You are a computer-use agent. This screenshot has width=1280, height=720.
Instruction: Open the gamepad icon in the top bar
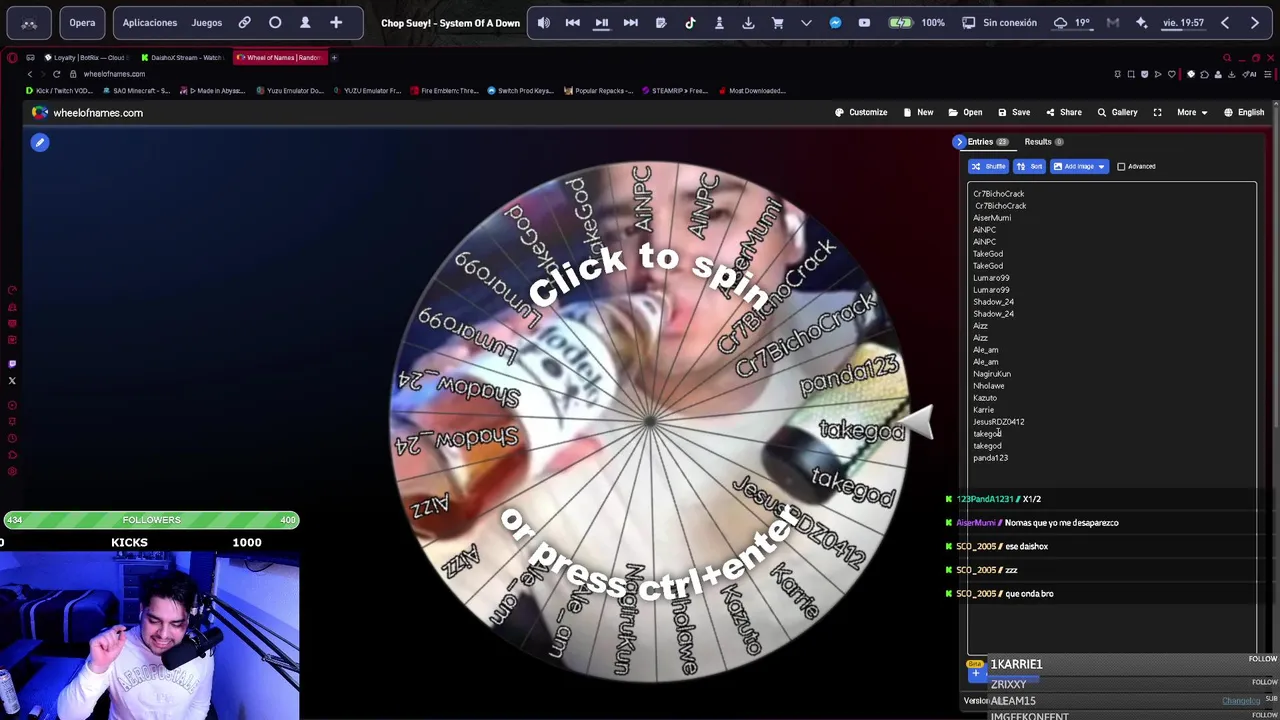pos(29,23)
